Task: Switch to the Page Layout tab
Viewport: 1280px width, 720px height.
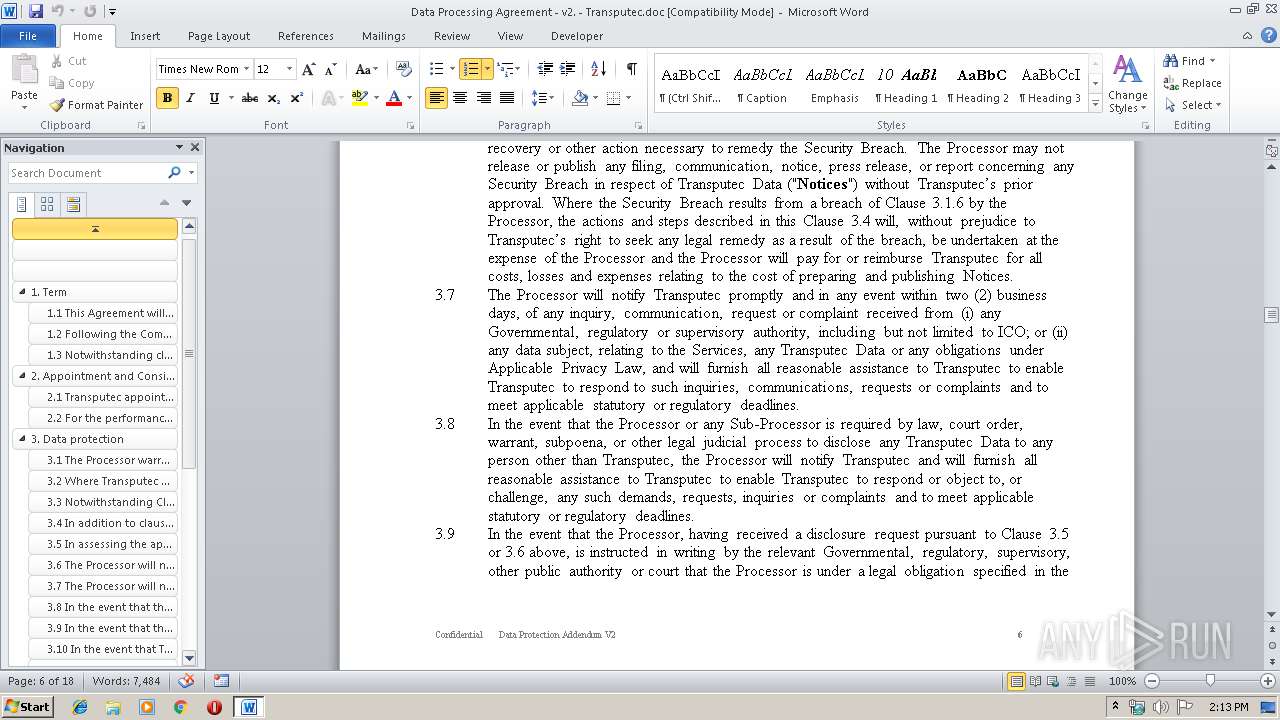Action: (x=219, y=36)
